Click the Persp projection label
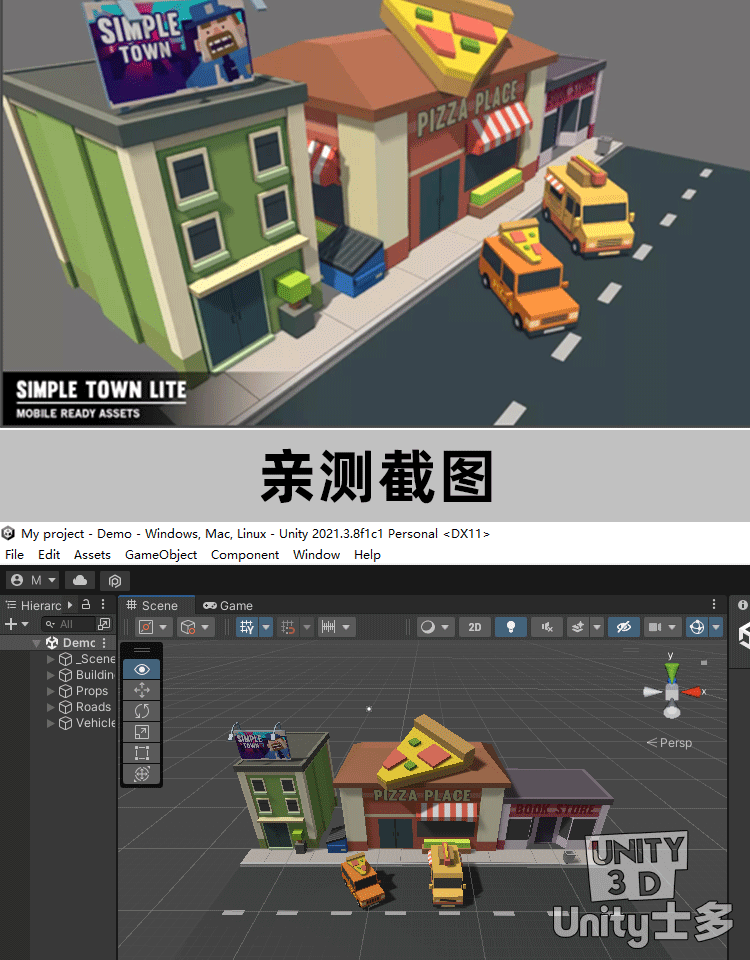The image size is (750, 960). coord(670,743)
